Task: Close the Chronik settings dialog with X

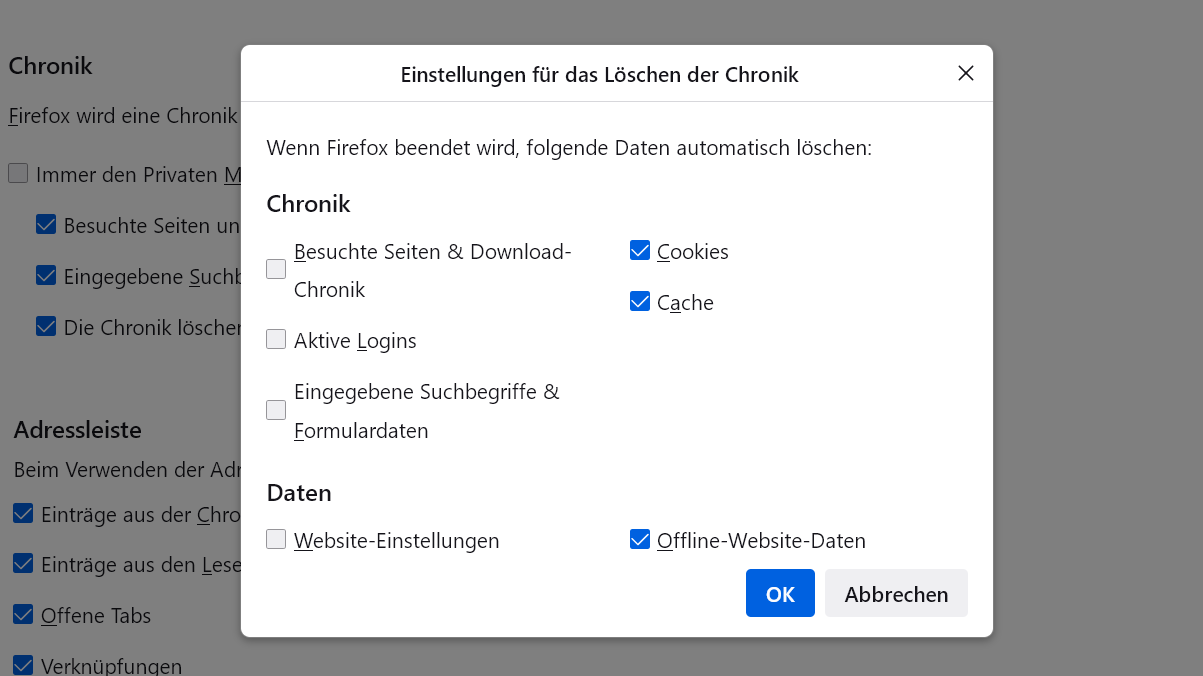Action: pos(965,73)
